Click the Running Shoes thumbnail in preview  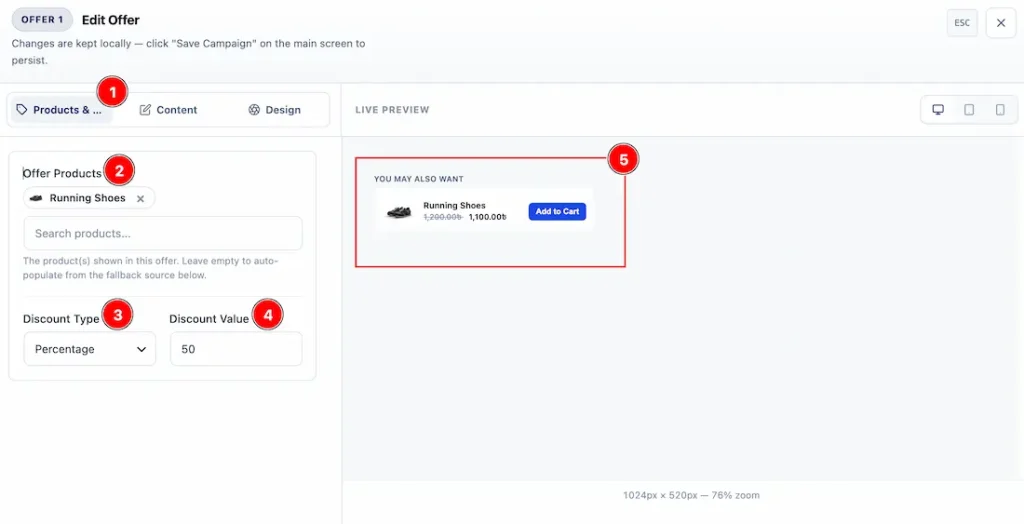click(399, 212)
